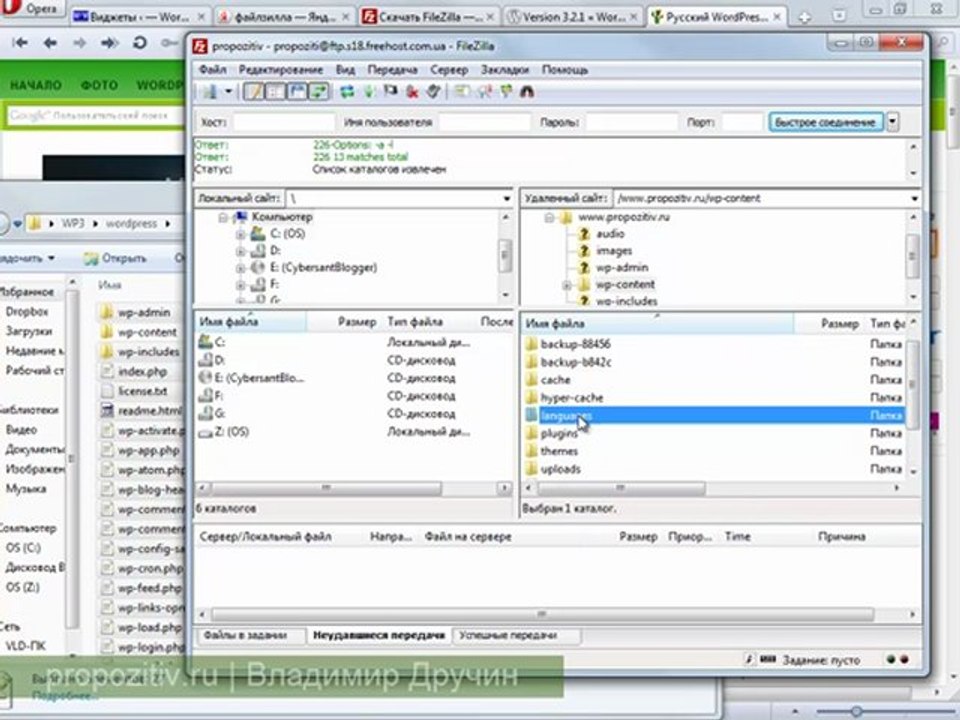
Task: Click the Имя пользователя input field
Action: tap(484, 122)
